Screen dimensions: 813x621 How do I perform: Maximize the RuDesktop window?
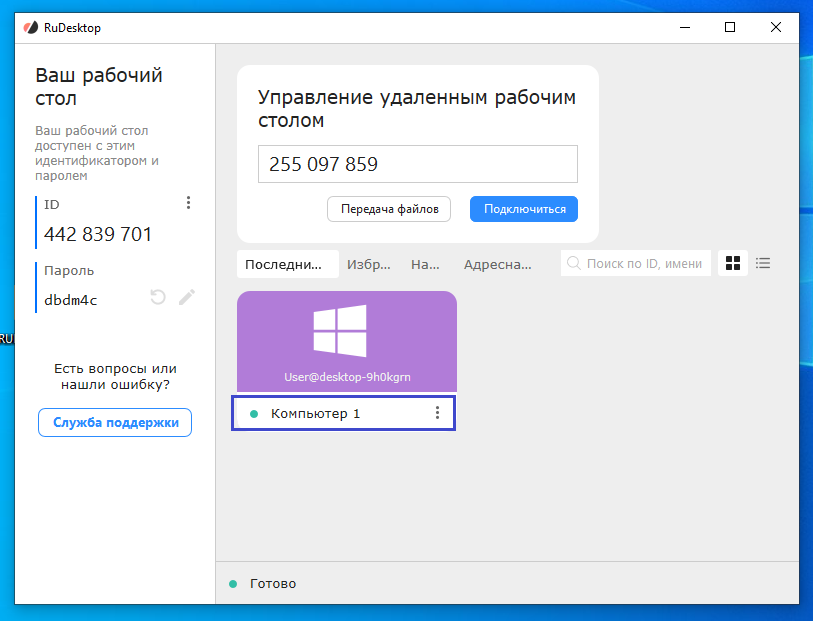[730, 27]
